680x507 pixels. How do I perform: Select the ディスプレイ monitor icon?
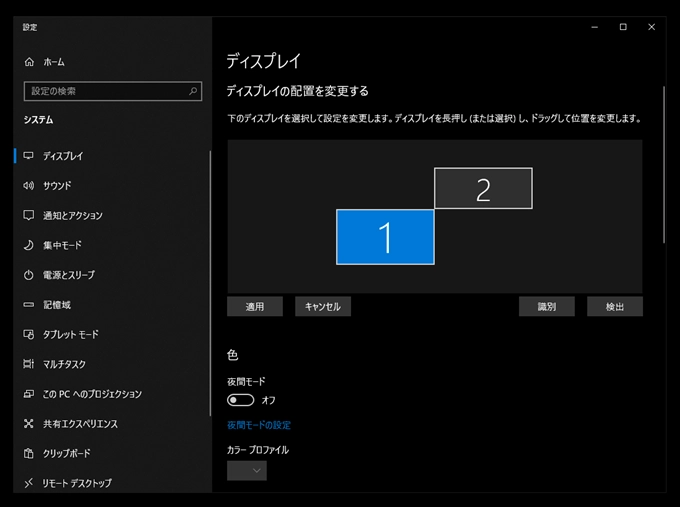(29, 156)
